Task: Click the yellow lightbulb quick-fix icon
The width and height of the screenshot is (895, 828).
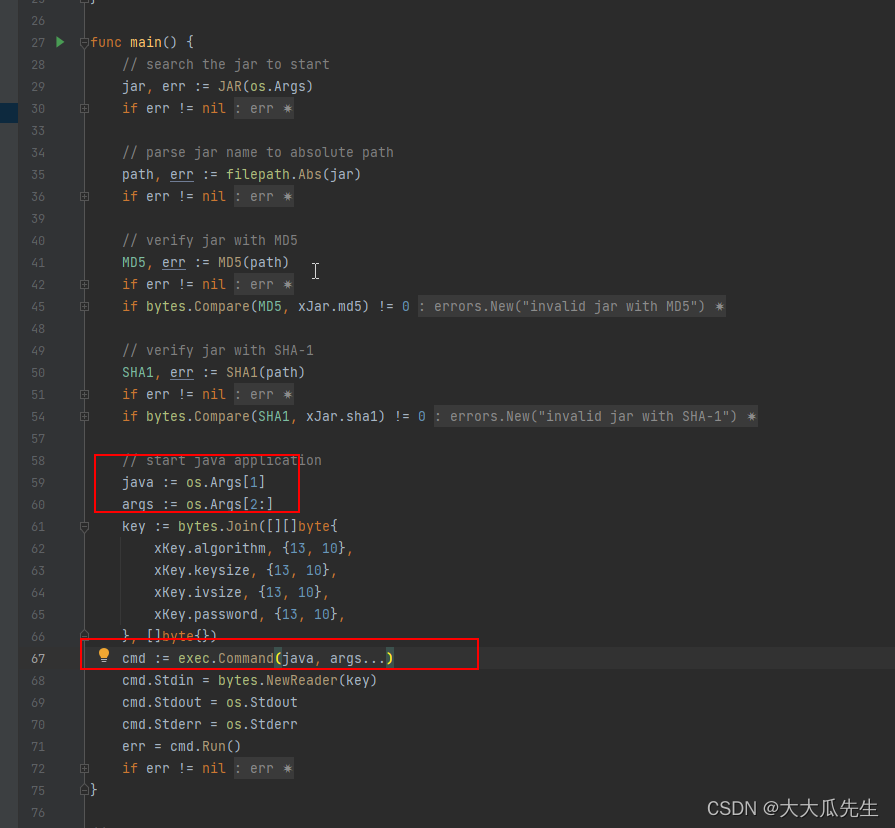Action: [104, 655]
